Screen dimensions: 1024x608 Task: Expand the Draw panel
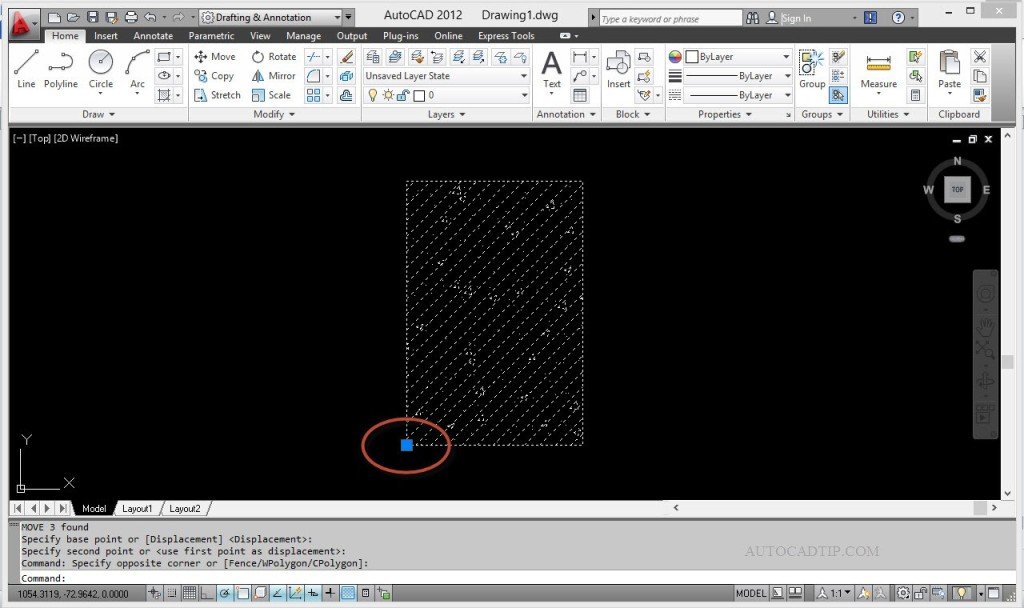pos(99,114)
